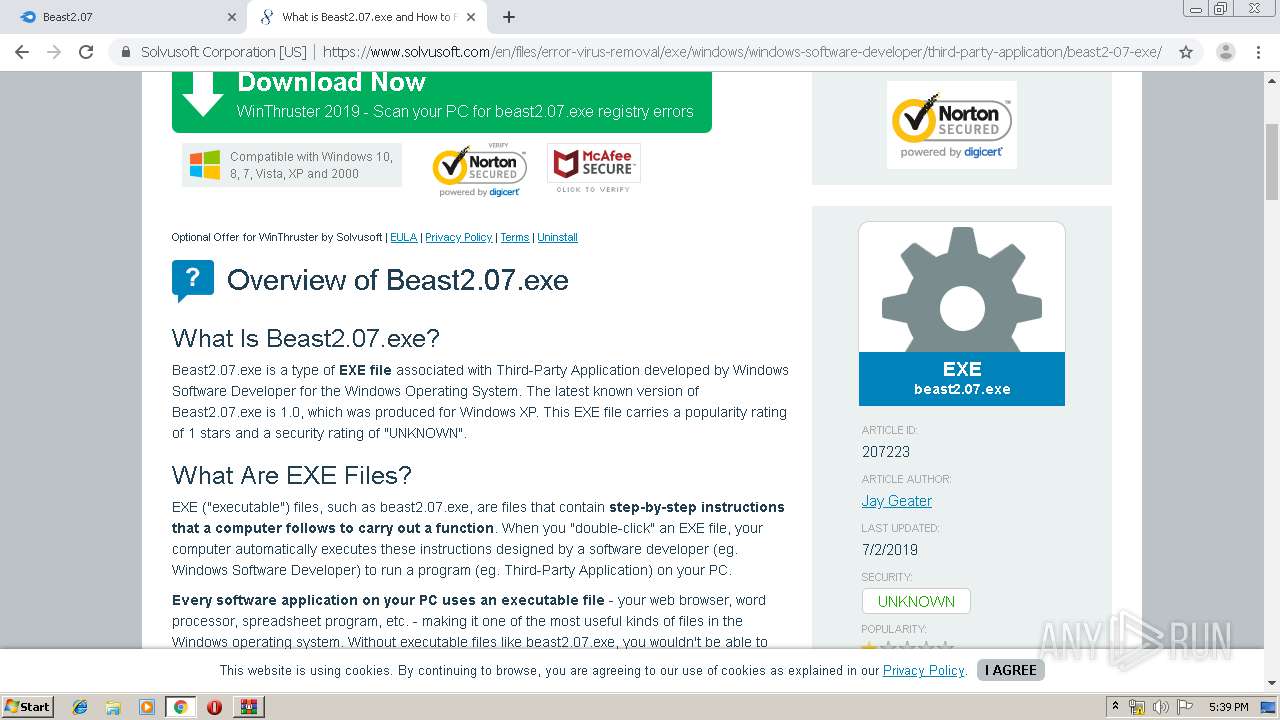Screen dimensions: 1280x720
Task: Click the Overview of Beast2.07.exe heading
Action: tap(398, 280)
